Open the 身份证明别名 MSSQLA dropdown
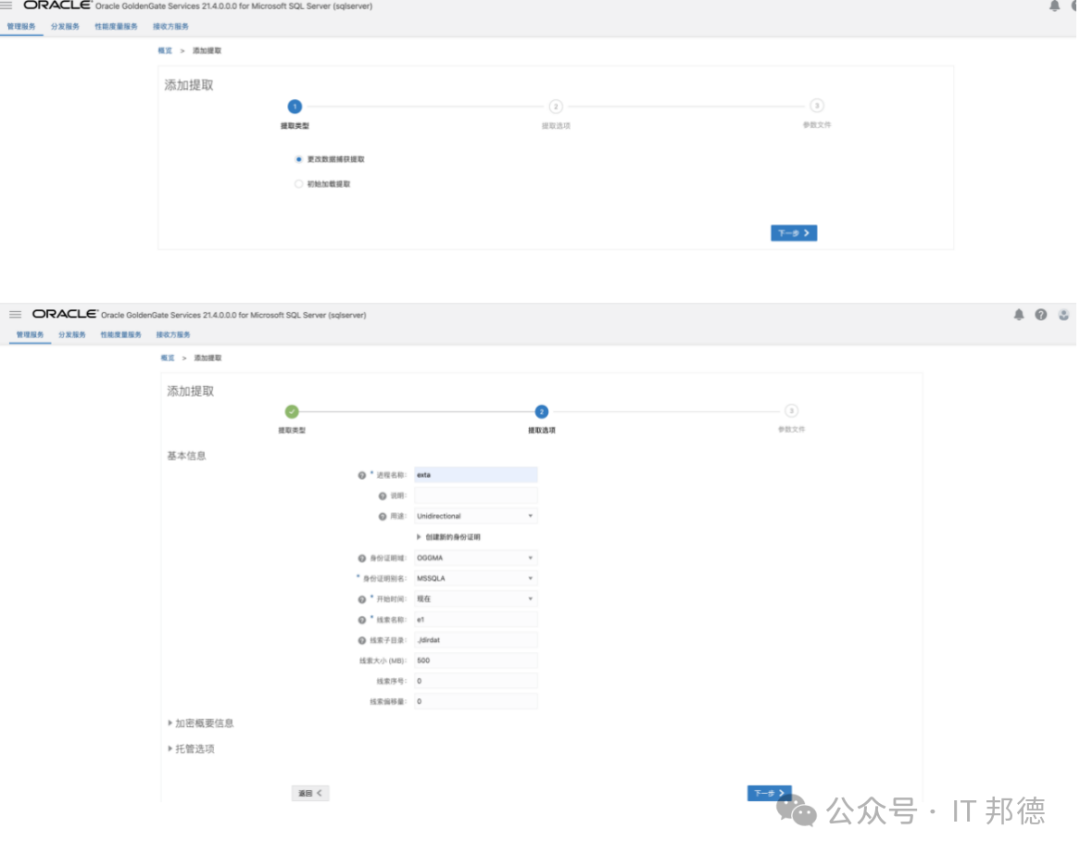1080x854 pixels. coord(476,578)
